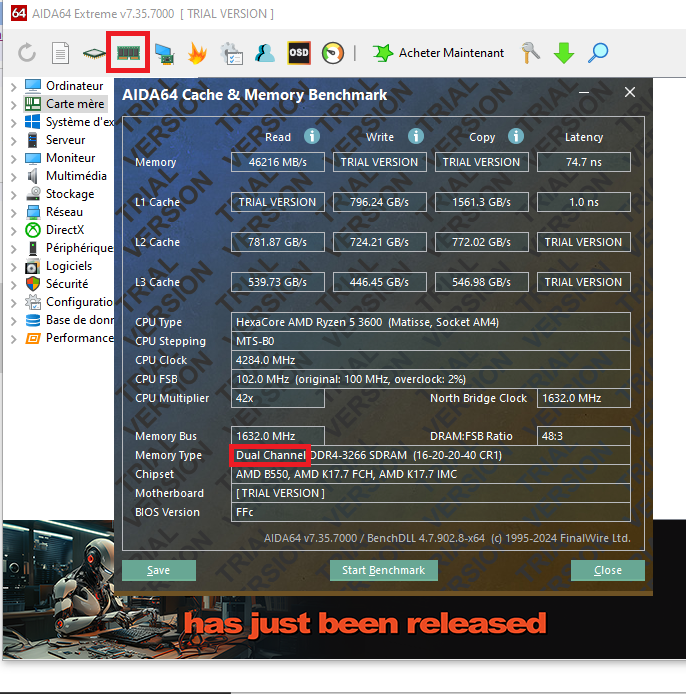
Task: Expand the Moniteur tree node
Action: tap(14, 158)
